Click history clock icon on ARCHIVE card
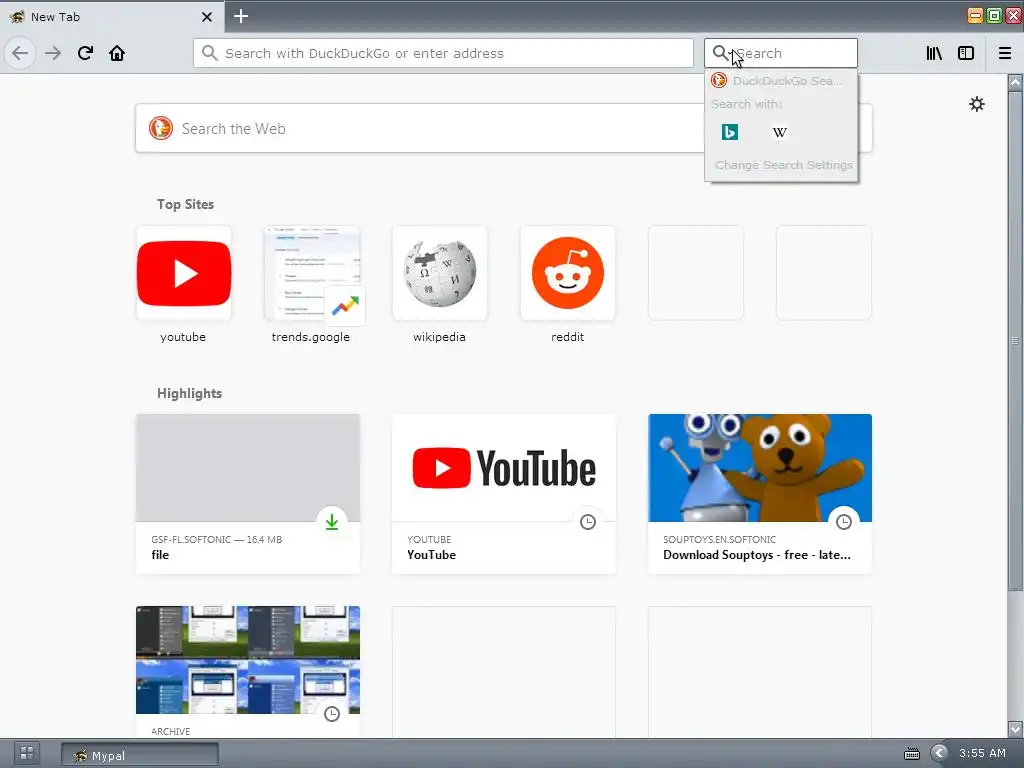The image size is (1024, 768). [x=332, y=714]
